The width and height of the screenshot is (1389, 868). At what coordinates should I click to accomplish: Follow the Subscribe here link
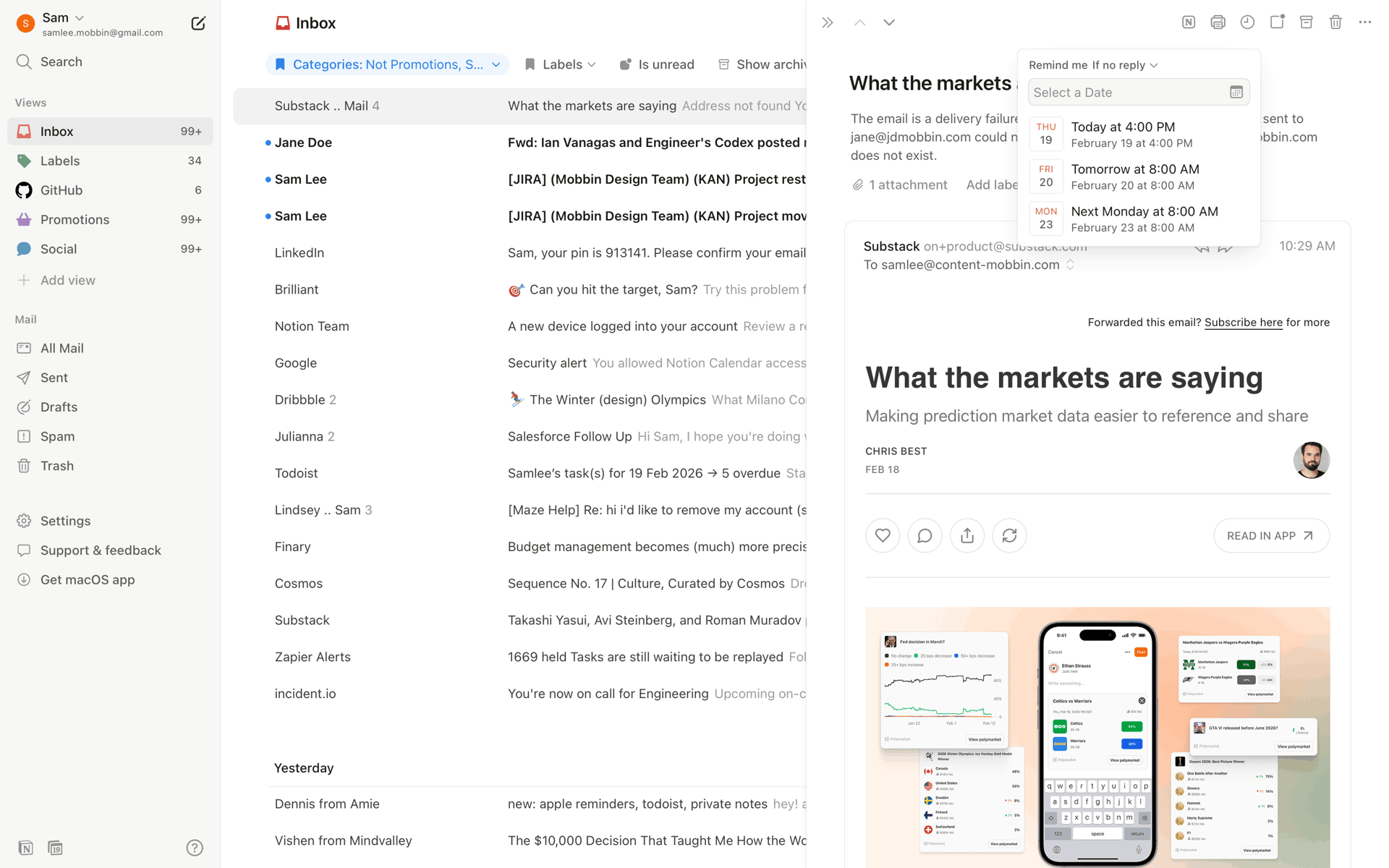click(x=1243, y=323)
